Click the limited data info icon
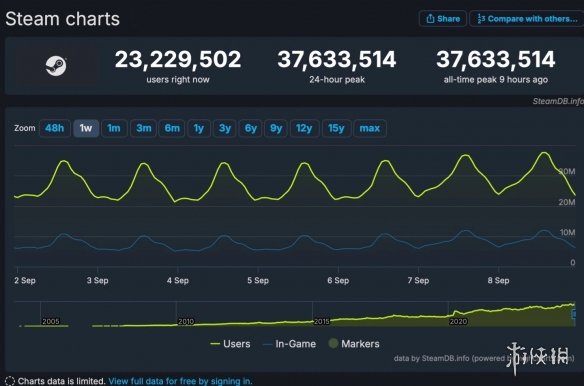 [x=10, y=381]
